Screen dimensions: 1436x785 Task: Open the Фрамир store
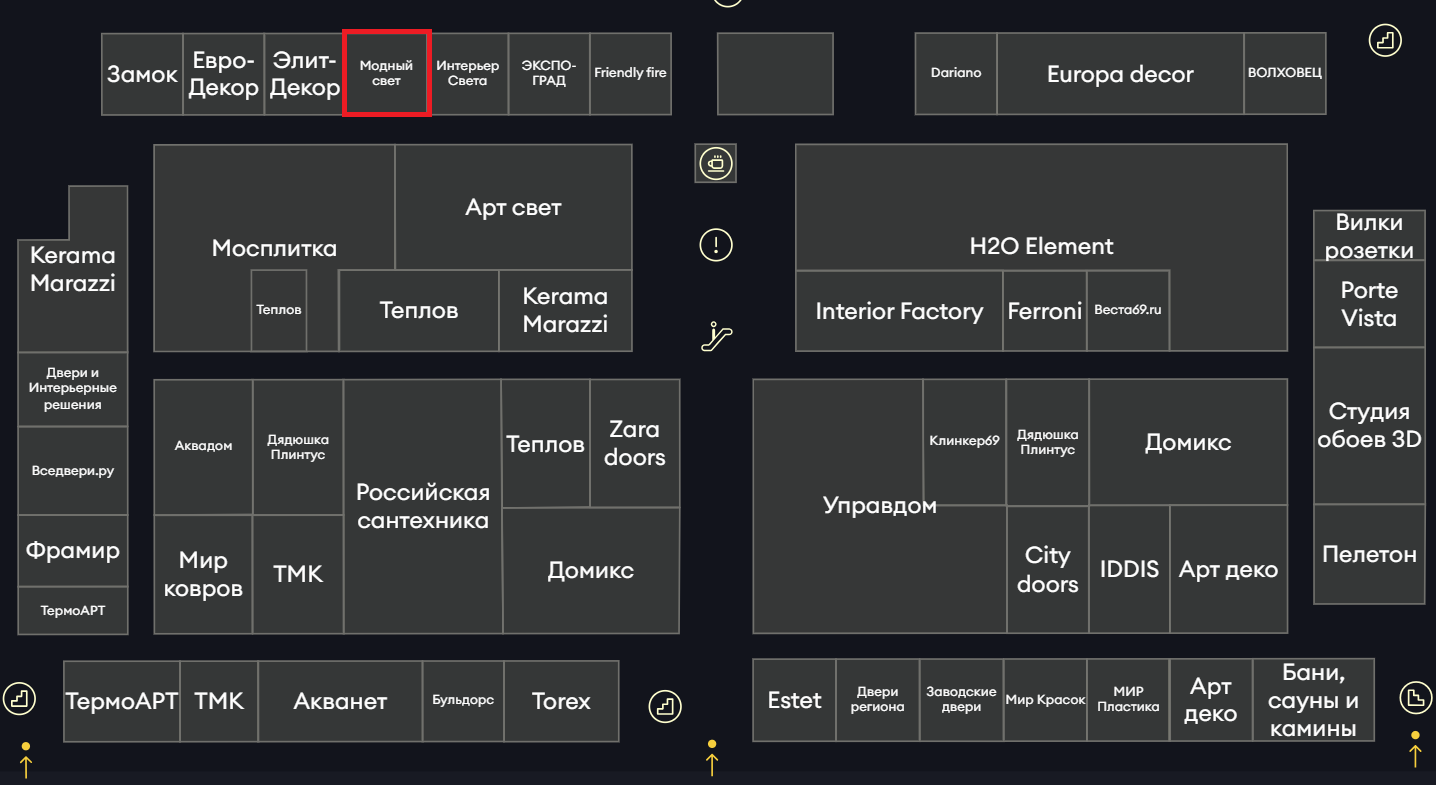73,551
